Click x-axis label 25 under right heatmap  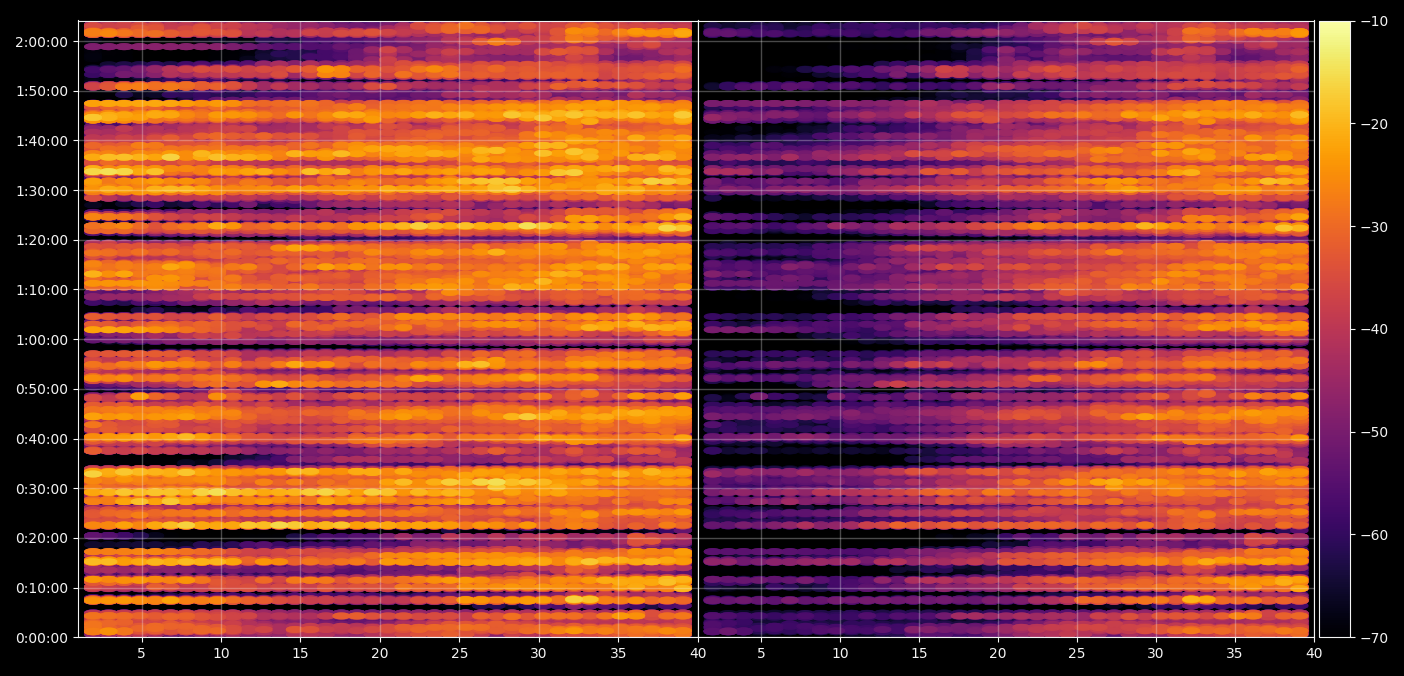click(x=1077, y=653)
